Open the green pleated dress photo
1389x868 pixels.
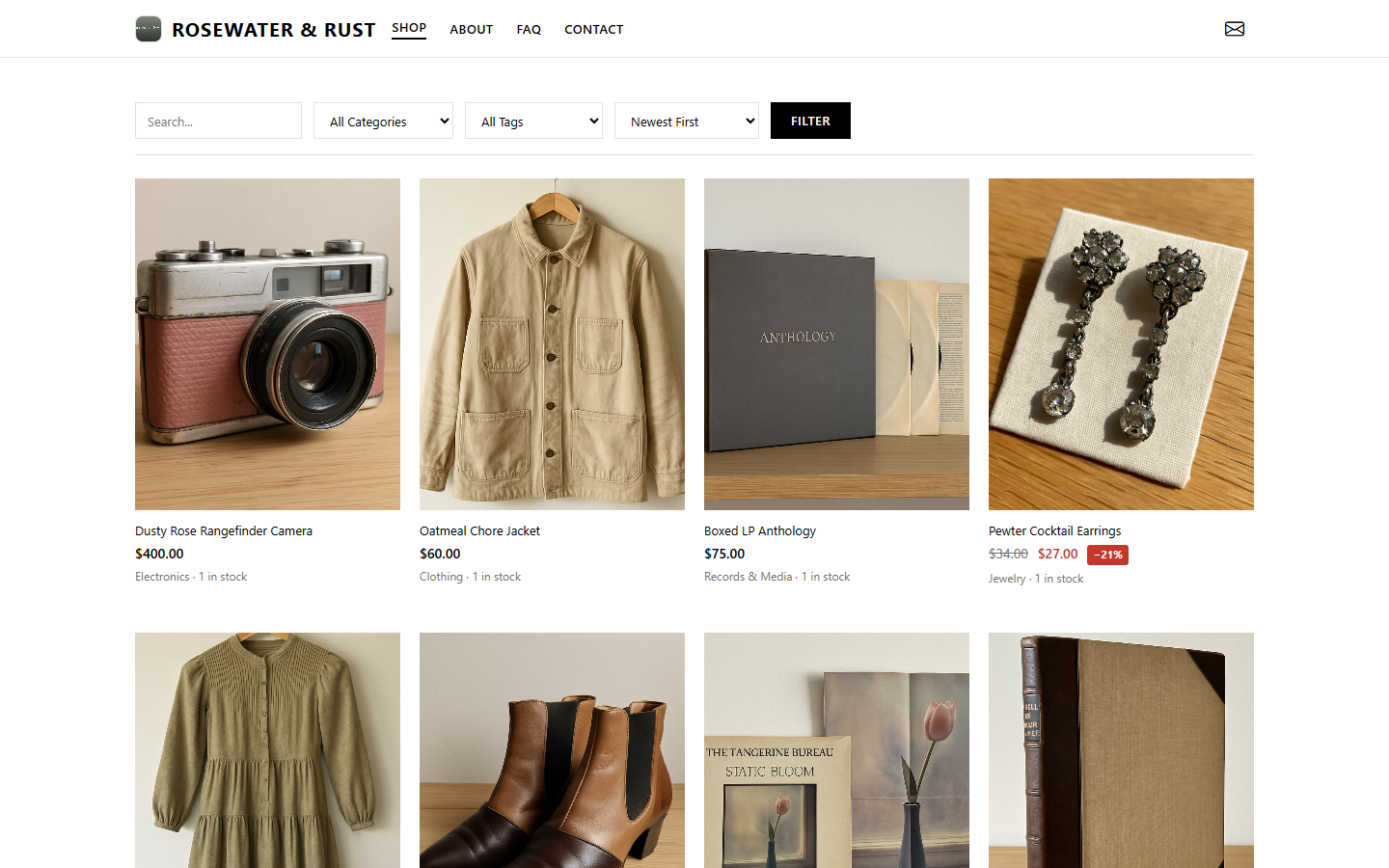(x=267, y=750)
